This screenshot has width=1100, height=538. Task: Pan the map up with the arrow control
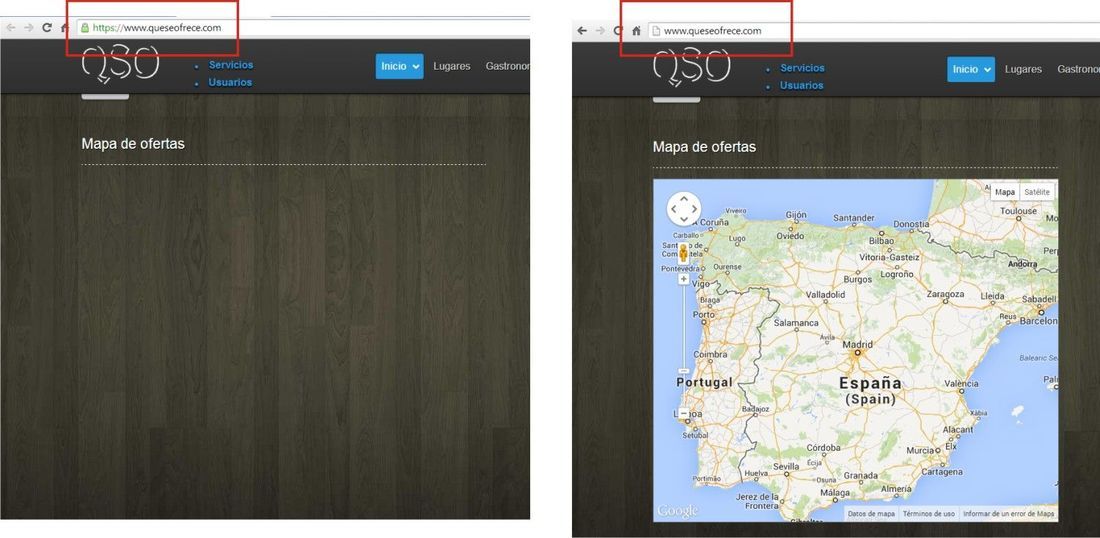[x=684, y=199]
